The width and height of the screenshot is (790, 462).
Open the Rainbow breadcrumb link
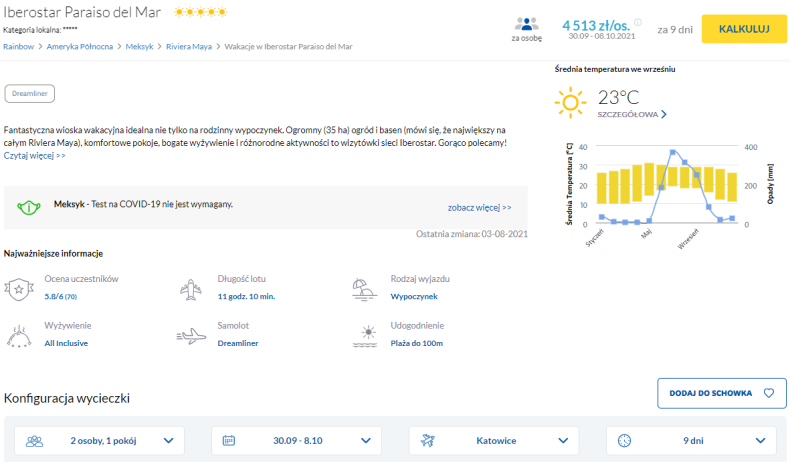[19, 46]
